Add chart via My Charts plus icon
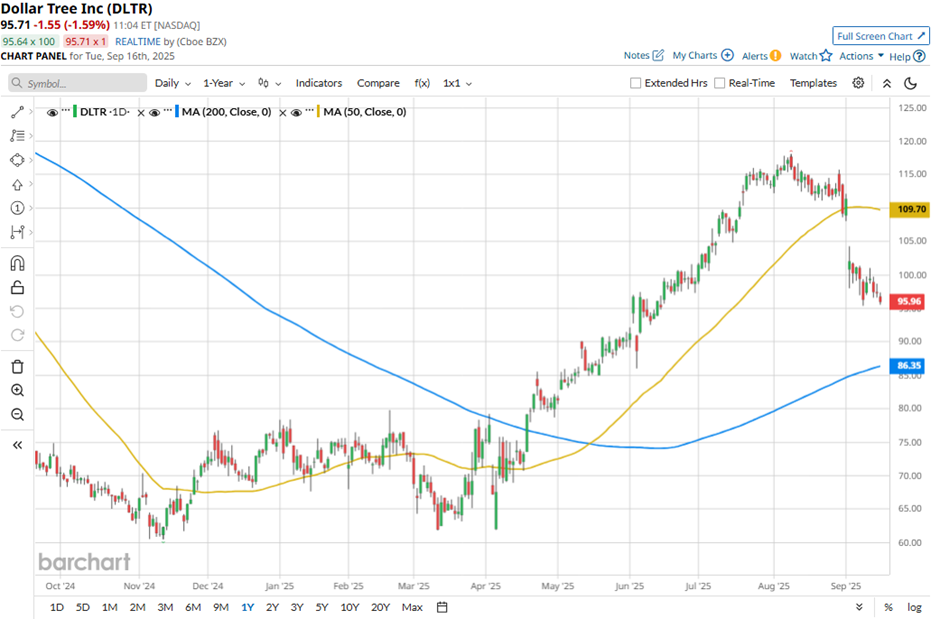The width and height of the screenshot is (940, 619). (x=727, y=55)
